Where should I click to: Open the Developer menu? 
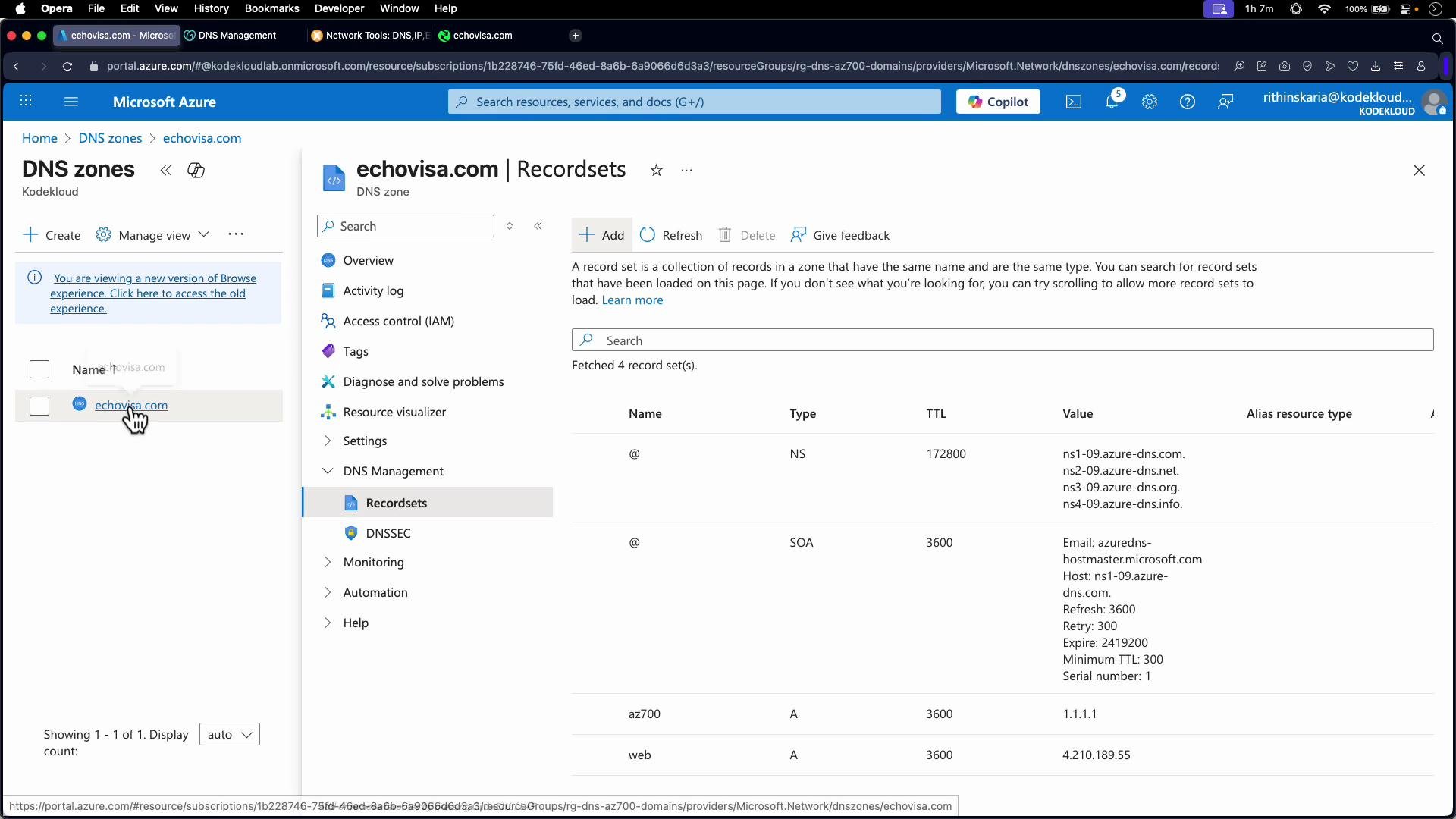pos(340,8)
